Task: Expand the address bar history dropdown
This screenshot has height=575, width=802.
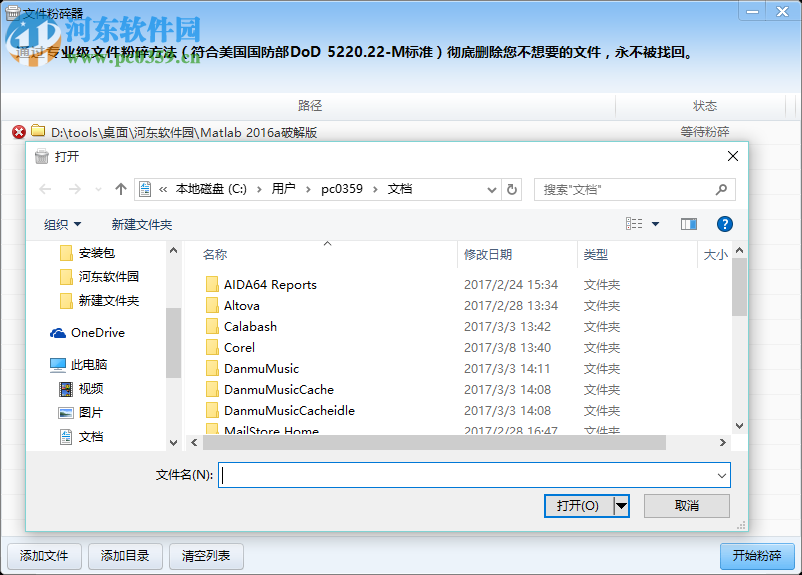Action: tap(492, 190)
